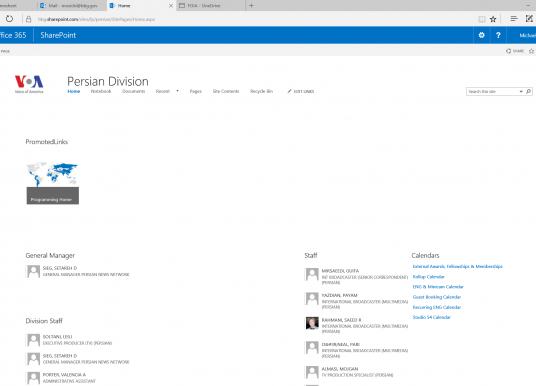Open ENG & Minicam Calendar link
The image size is (536, 386).
click(438, 287)
